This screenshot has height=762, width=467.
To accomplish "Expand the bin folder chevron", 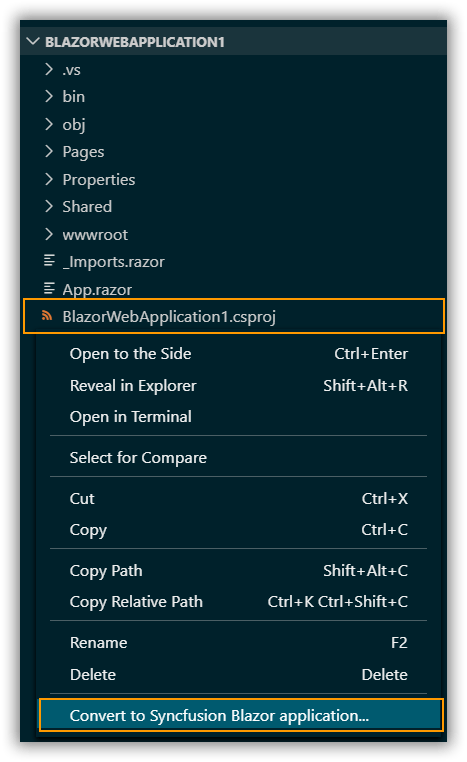I will [x=49, y=96].
